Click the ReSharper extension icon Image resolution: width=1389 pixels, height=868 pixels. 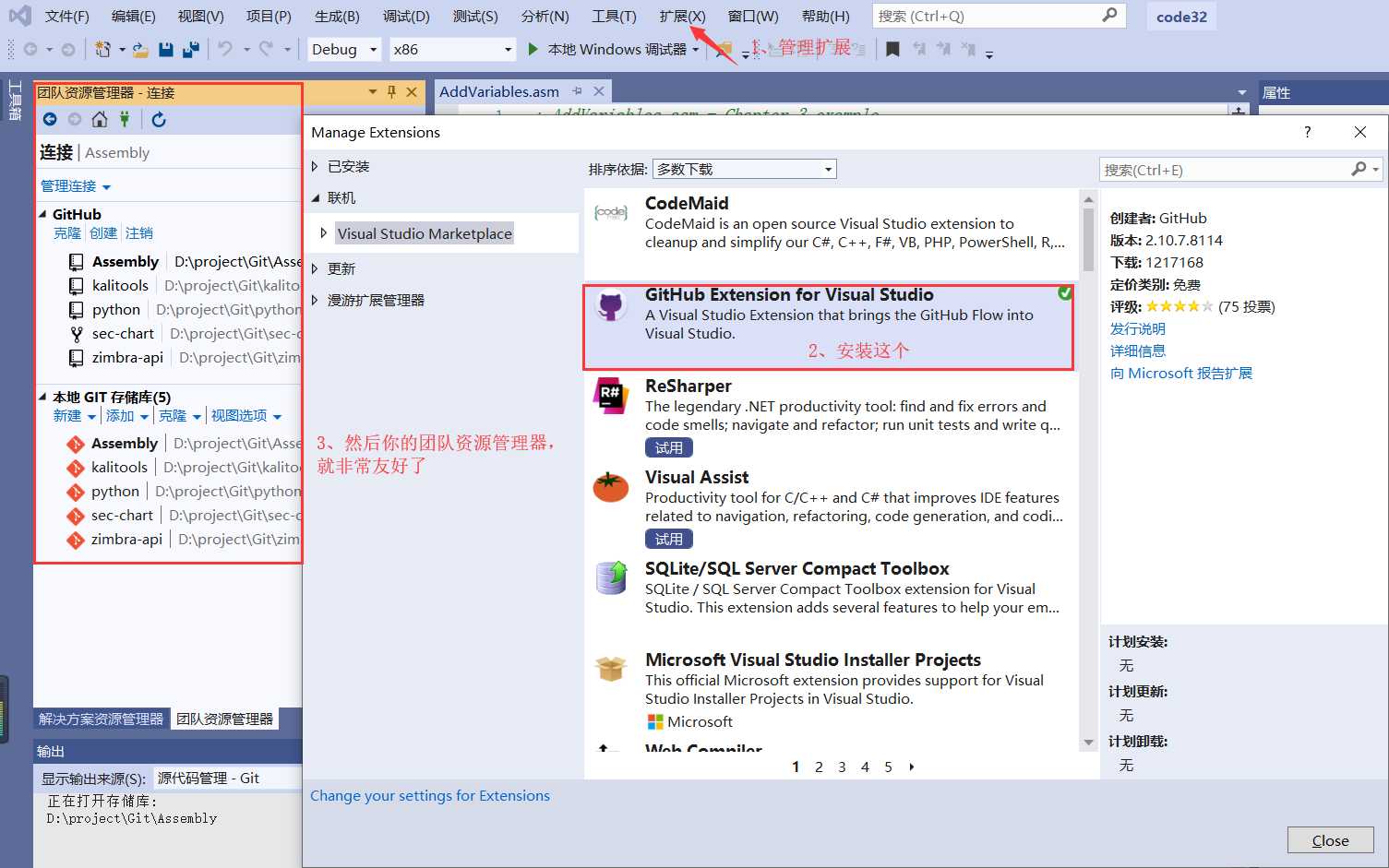[x=610, y=396]
